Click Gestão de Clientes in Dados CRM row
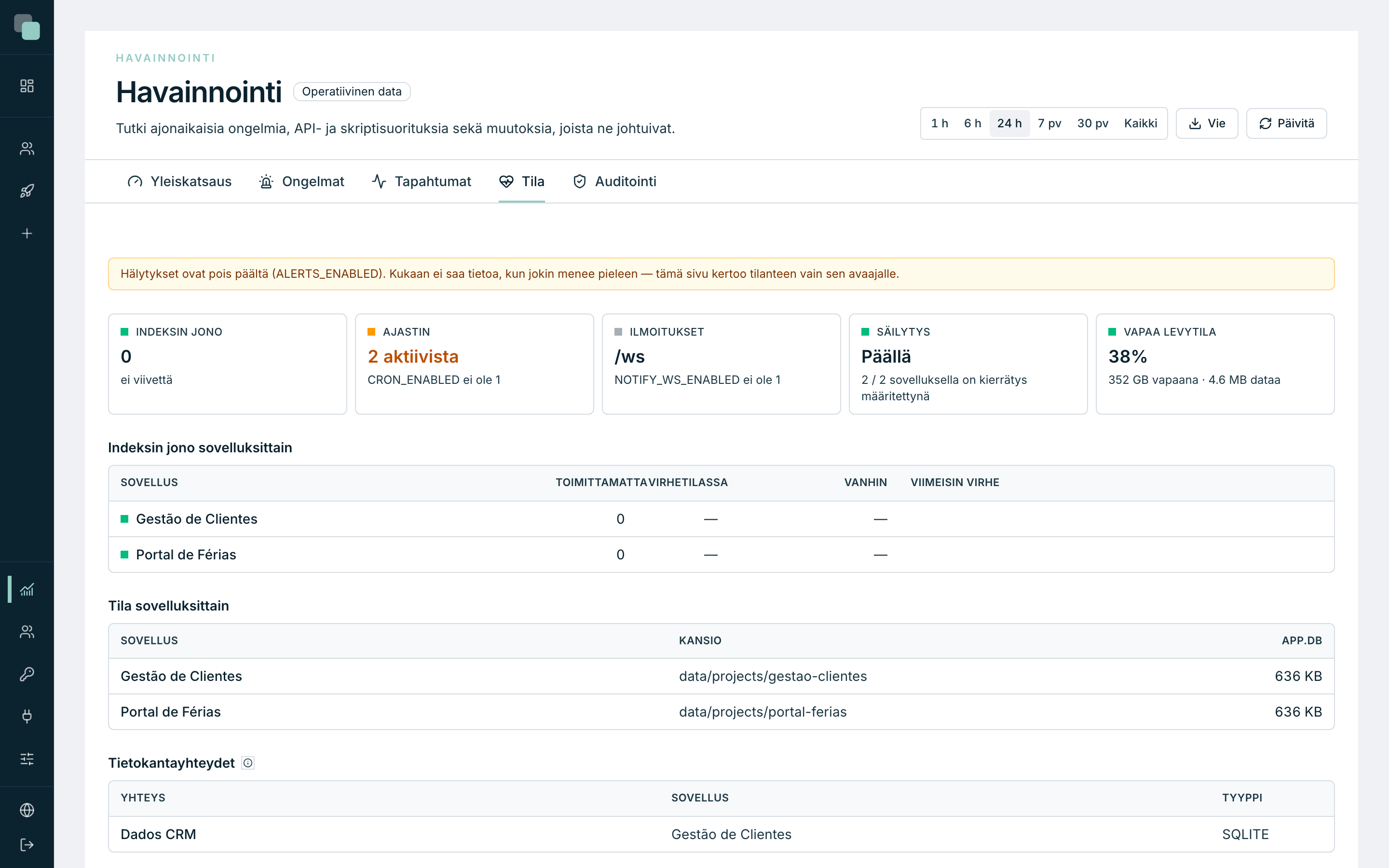Image resolution: width=1389 pixels, height=868 pixels. [731, 834]
